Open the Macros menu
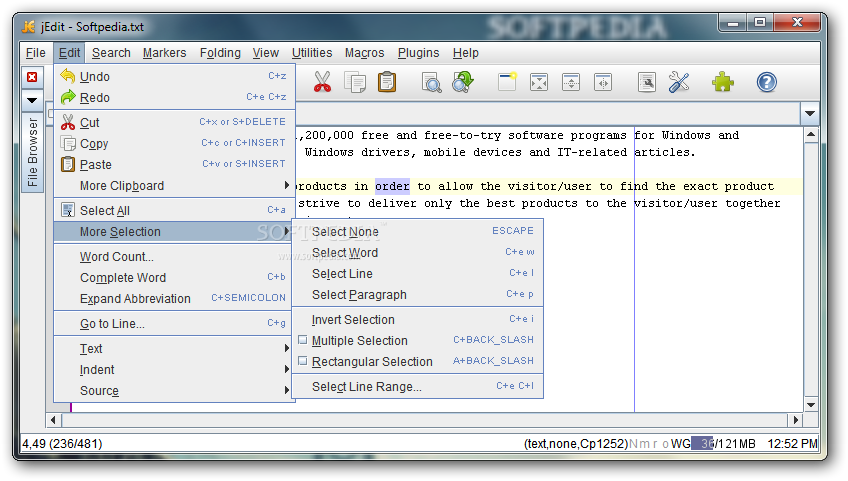This screenshot has width=848, height=481. coord(365,53)
